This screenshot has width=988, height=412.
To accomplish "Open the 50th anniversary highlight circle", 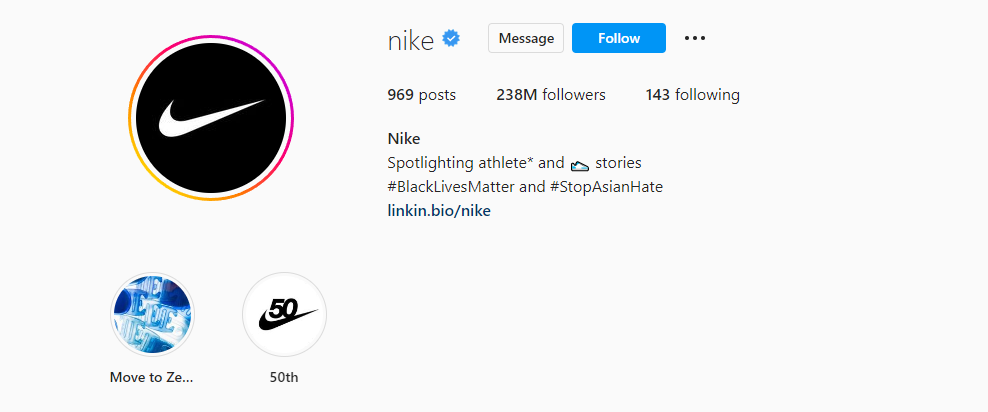I will pyautogui.click(x=284, y=315).
